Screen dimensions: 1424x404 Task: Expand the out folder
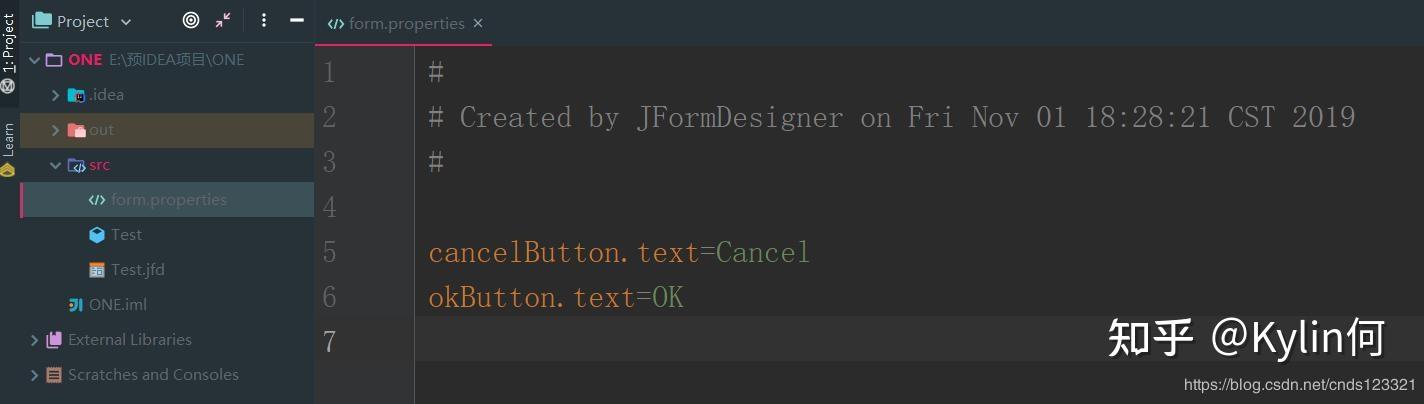(x=56, y=130)
